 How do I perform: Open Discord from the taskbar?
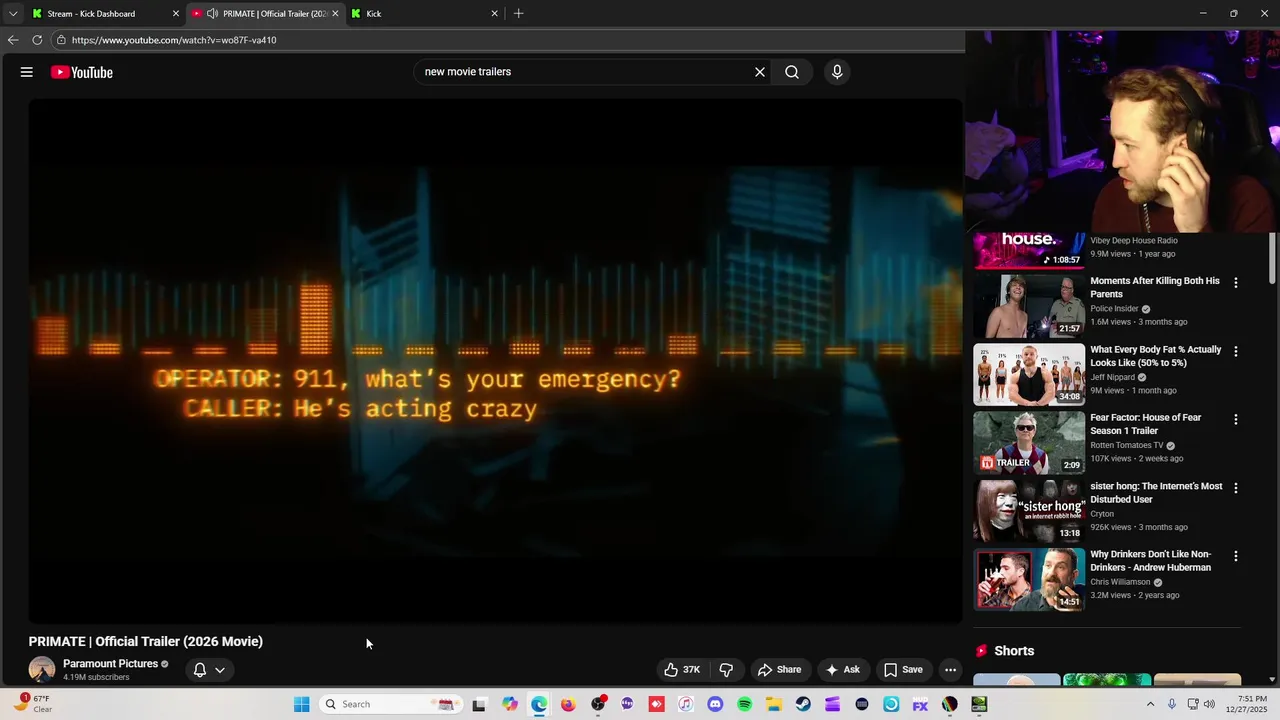click(715, 704)
